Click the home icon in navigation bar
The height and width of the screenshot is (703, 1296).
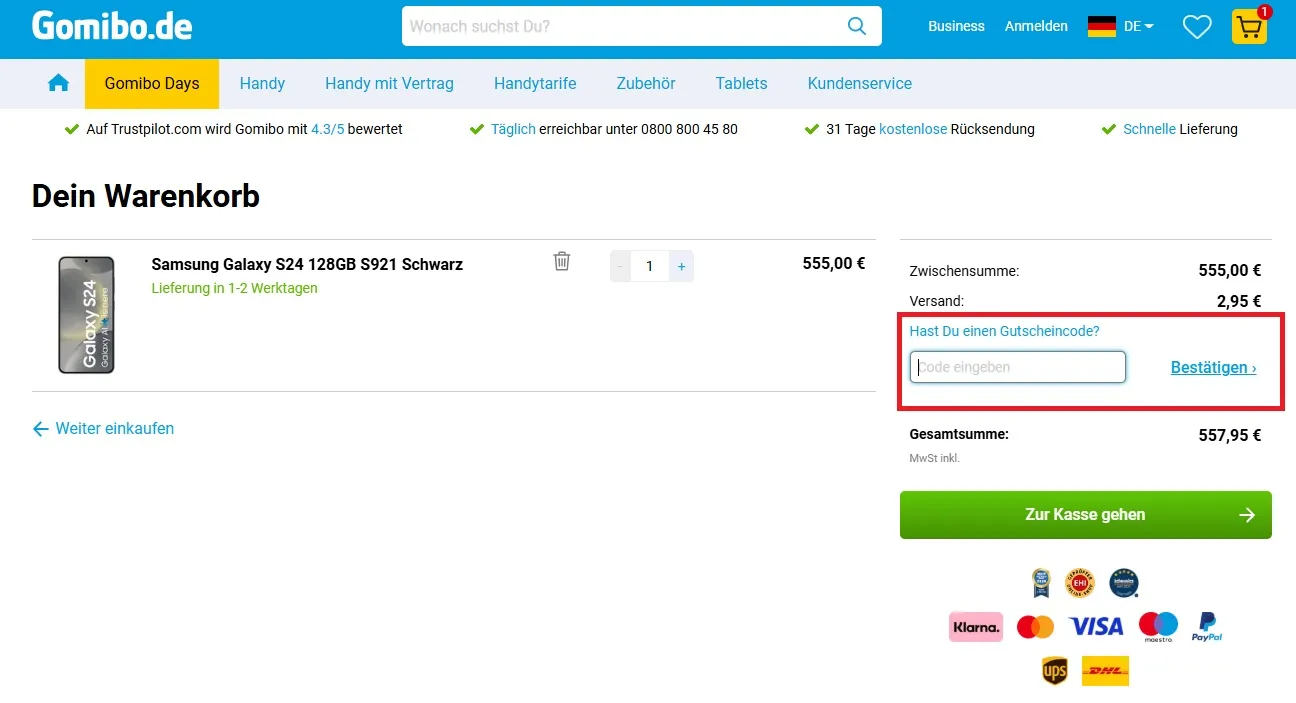58,83
